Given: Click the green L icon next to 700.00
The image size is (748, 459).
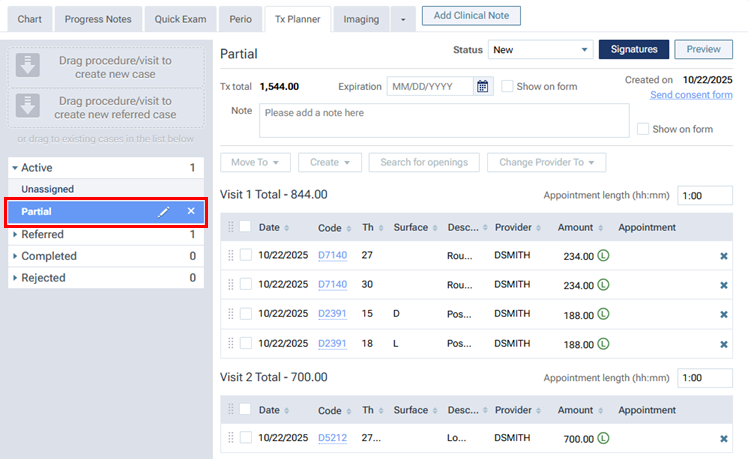Looking at the screenshot, I should 604,438.
